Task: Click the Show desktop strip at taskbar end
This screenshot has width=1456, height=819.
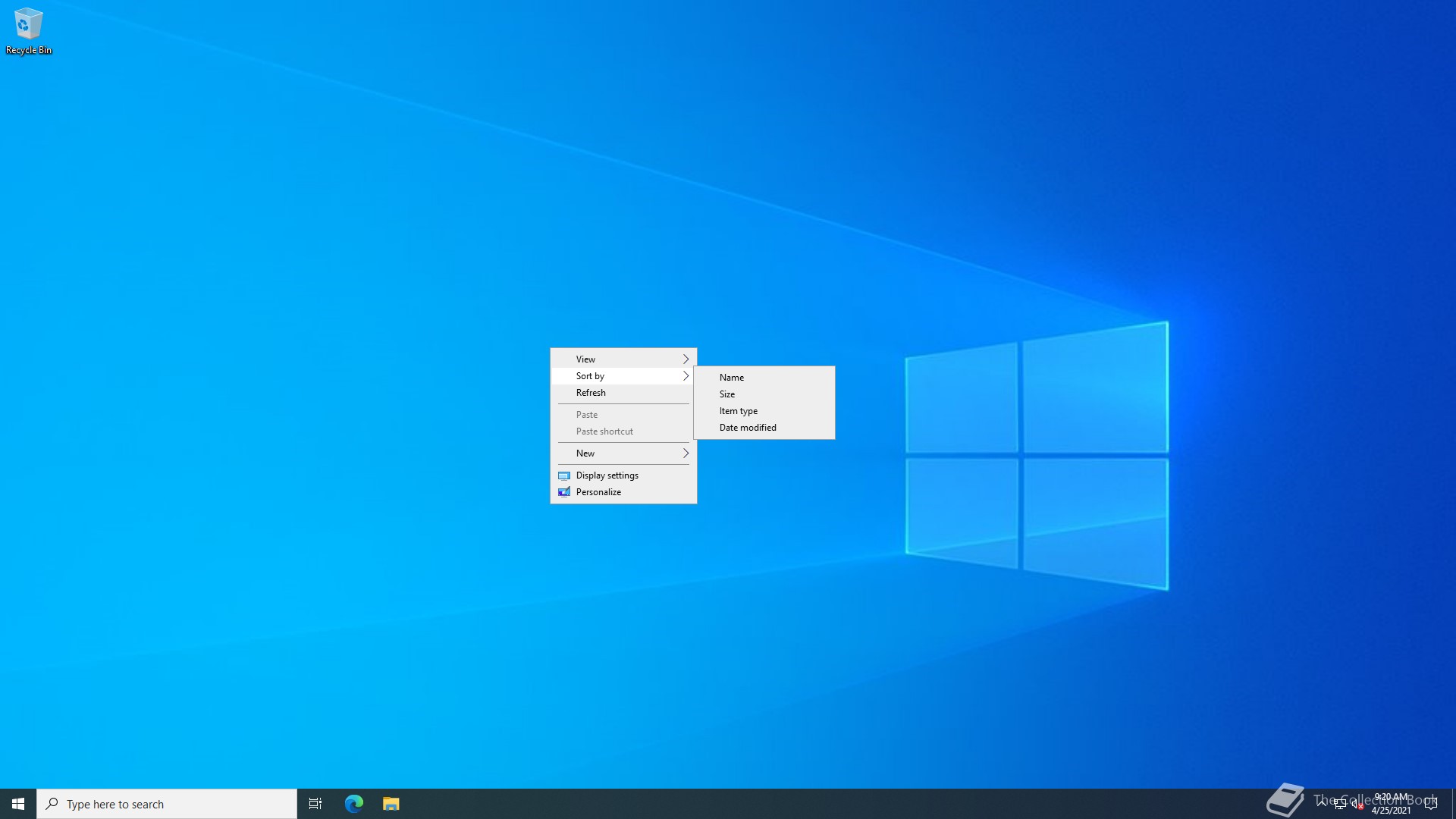Action: point(1453,804)
